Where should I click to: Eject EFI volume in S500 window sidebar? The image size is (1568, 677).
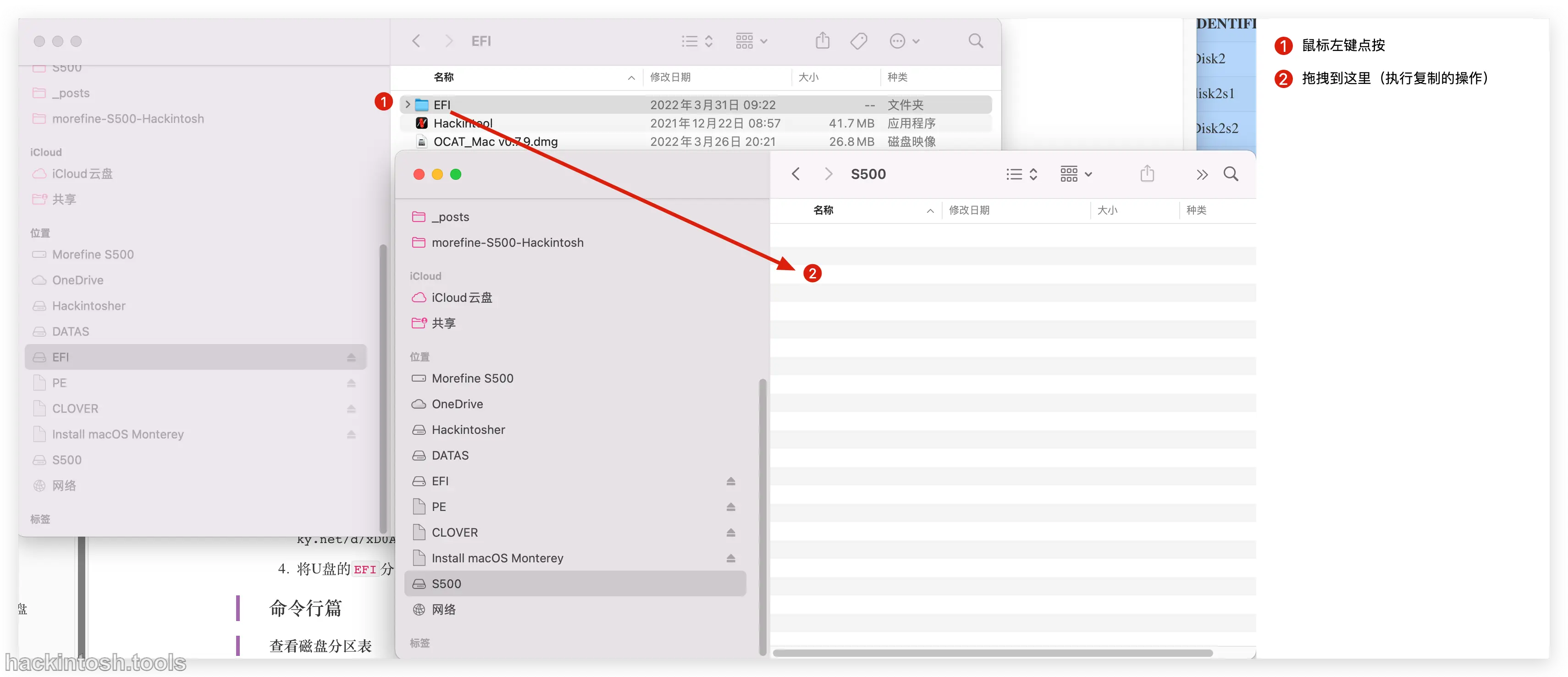[x=730, y=481]
